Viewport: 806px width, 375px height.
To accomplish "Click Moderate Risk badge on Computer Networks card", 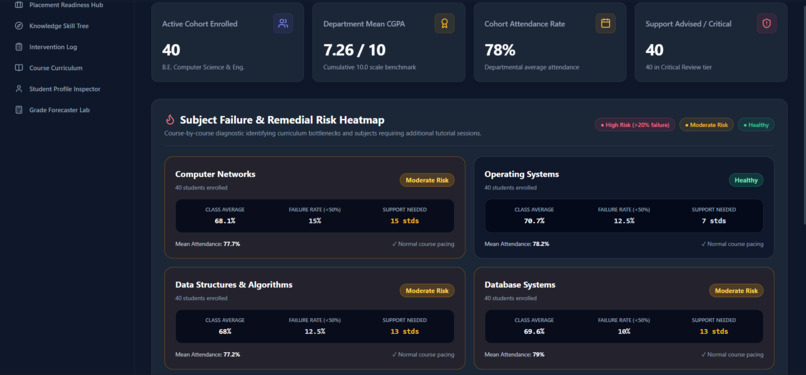I will tap(427, 180).
